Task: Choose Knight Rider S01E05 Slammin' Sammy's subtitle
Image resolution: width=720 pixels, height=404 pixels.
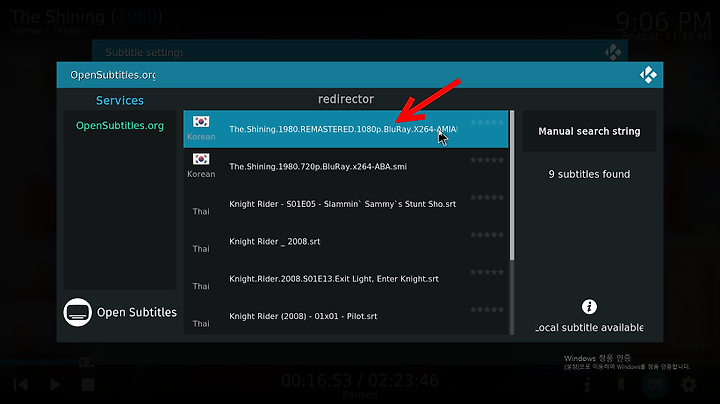Action: (345, 204)
